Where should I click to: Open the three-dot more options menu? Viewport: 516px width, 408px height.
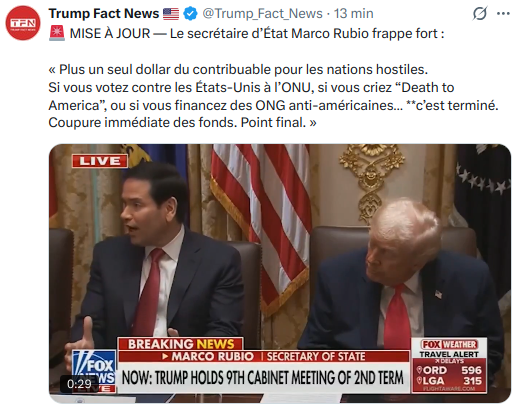(x=503, y=14)
